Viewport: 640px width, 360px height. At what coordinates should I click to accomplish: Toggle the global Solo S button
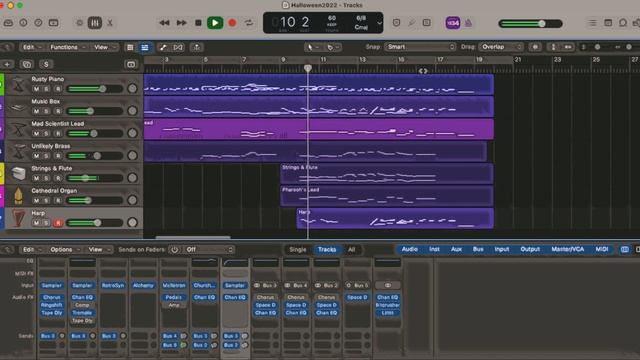point(46,64)
